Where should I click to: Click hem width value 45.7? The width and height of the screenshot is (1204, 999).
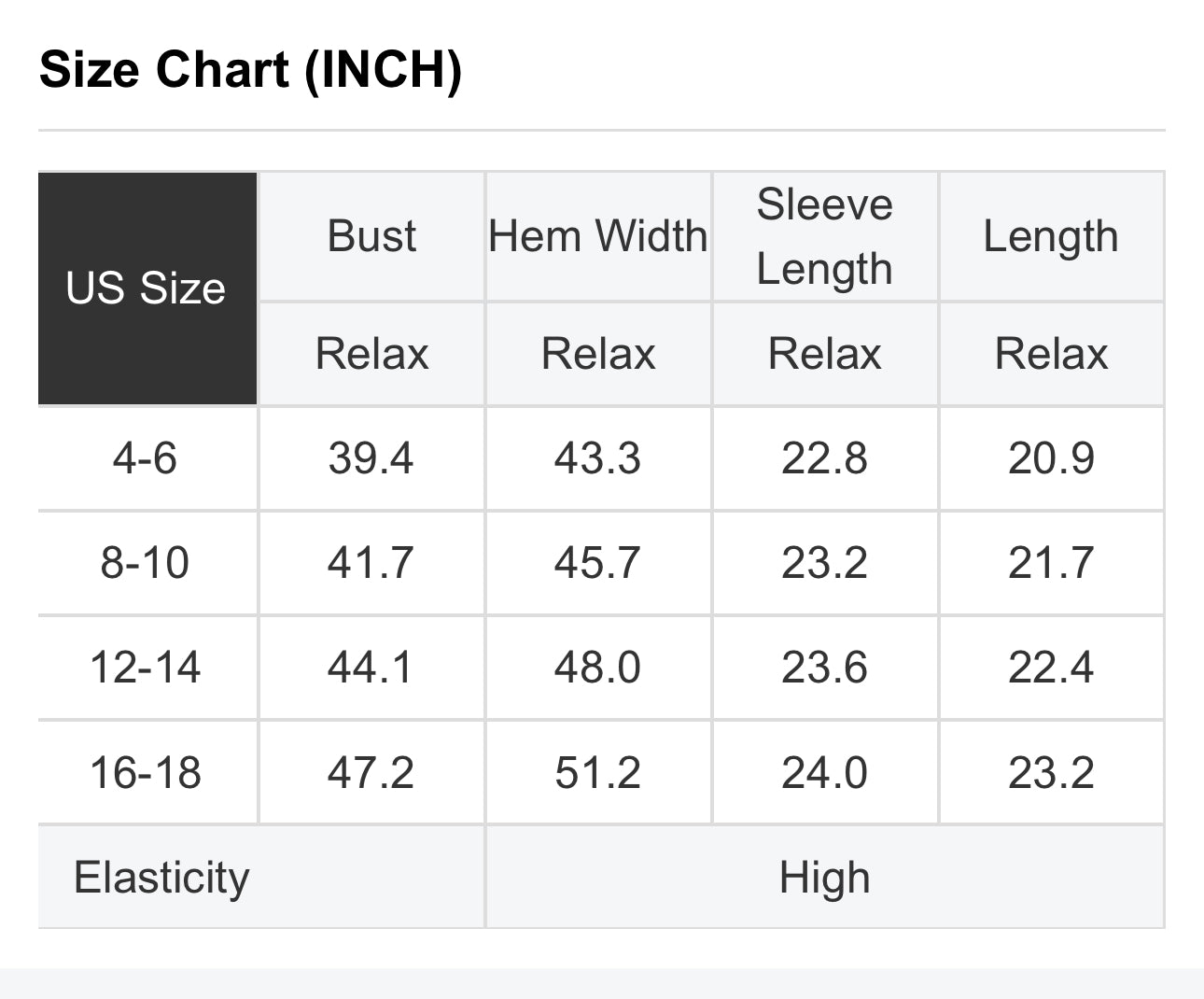coord(597,563)
